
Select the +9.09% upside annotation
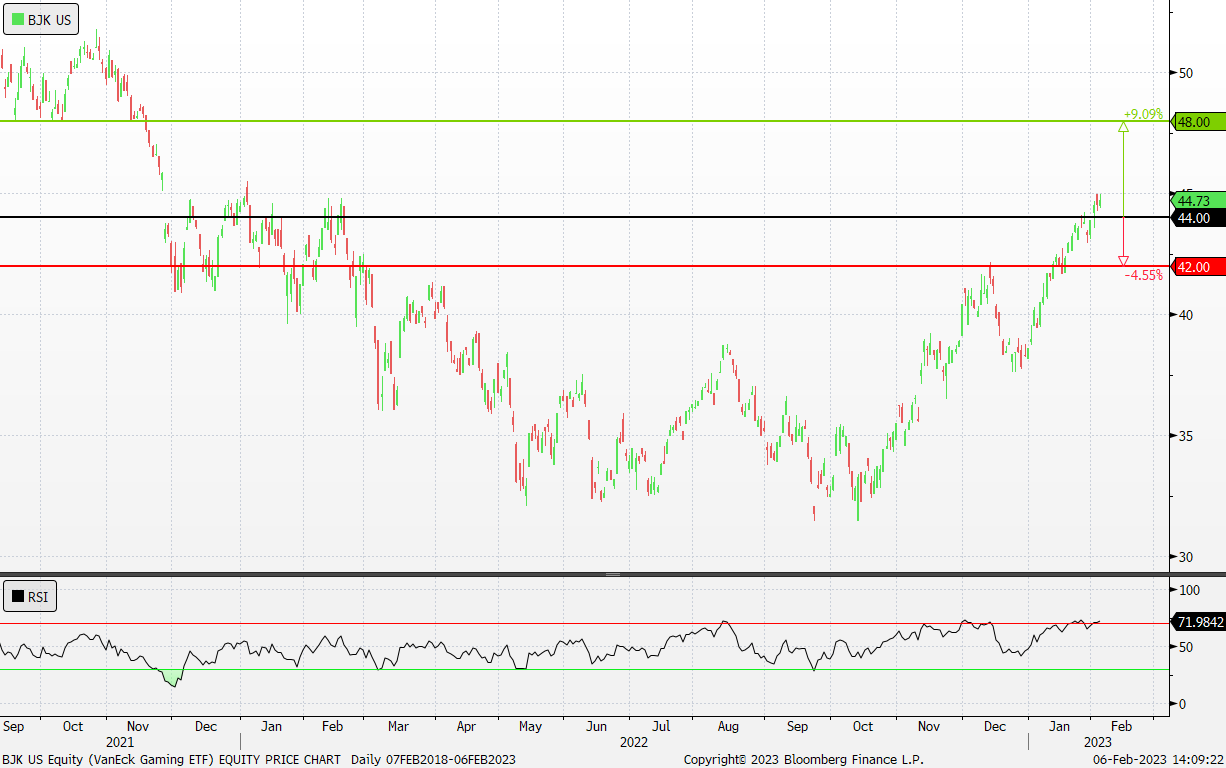click(1142, 114)
